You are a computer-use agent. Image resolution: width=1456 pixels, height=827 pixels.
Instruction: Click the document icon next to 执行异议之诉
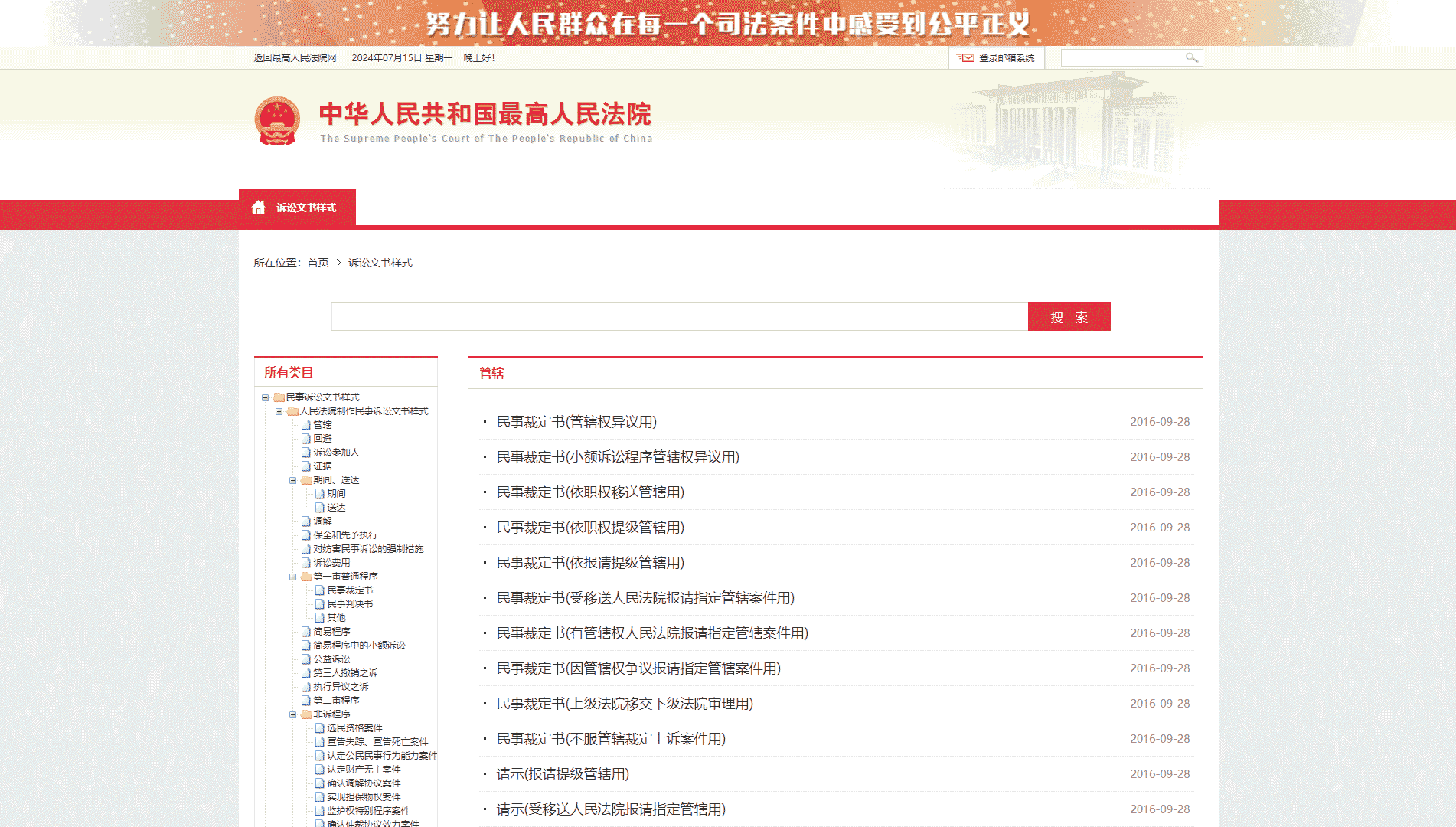(x=306, y=687)
